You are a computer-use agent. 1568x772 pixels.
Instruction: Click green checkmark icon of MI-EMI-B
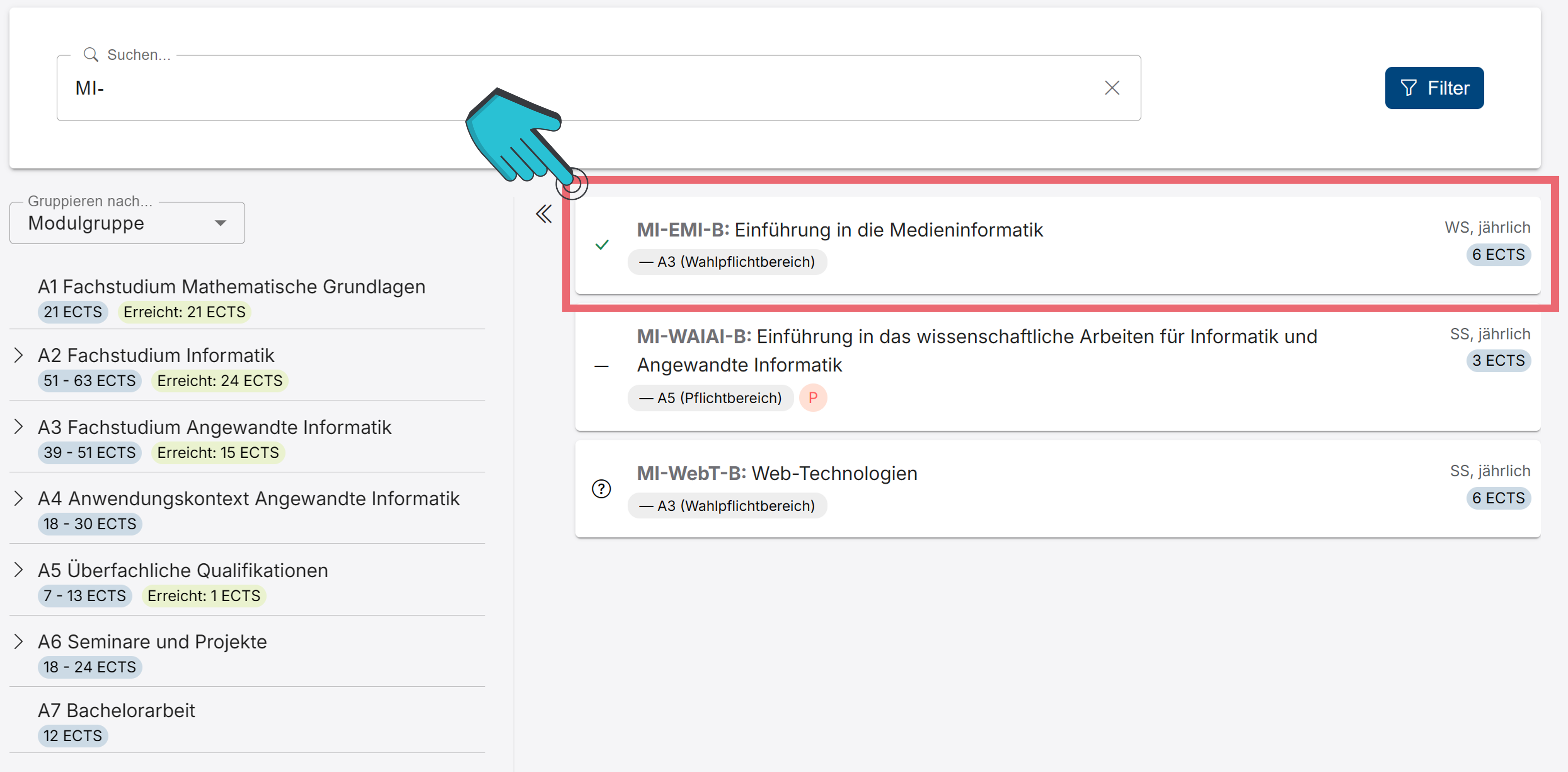pos(602,245)
